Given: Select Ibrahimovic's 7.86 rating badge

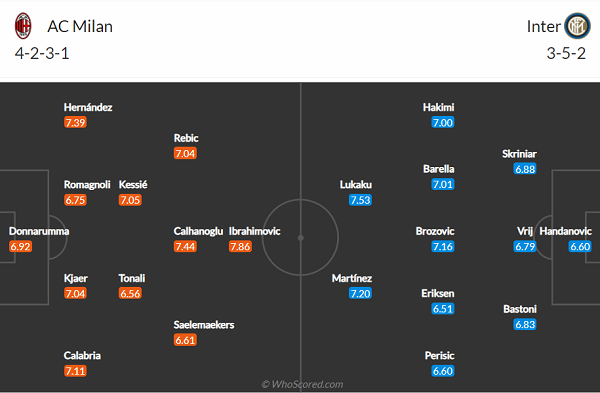Looking at the screenshot, I should click(x=240, y=246).
